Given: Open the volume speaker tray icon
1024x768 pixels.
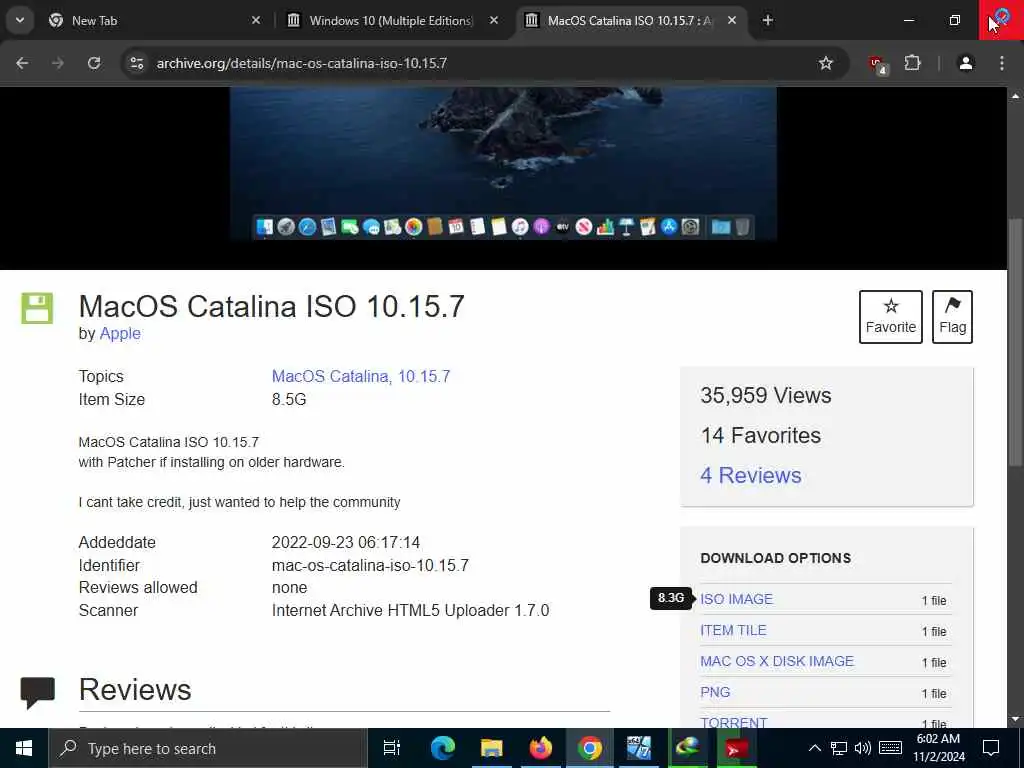Looking at the screenshot, I should coord(863,748).
